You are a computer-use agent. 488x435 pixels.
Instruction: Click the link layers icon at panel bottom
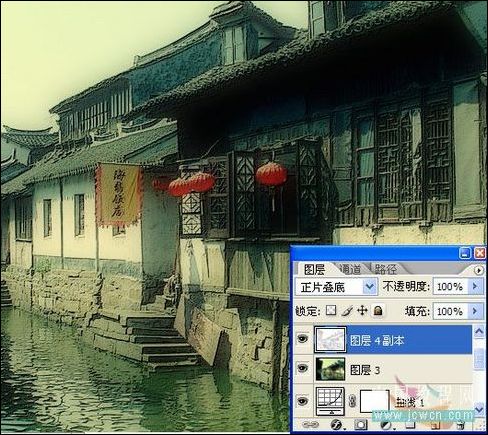pos(310,425)
